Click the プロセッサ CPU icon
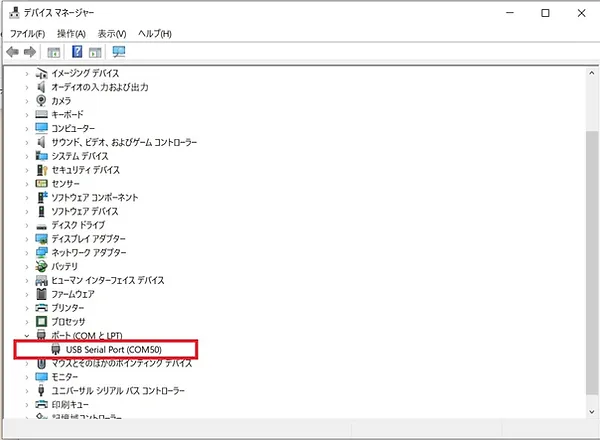 (x=41, y=321)
